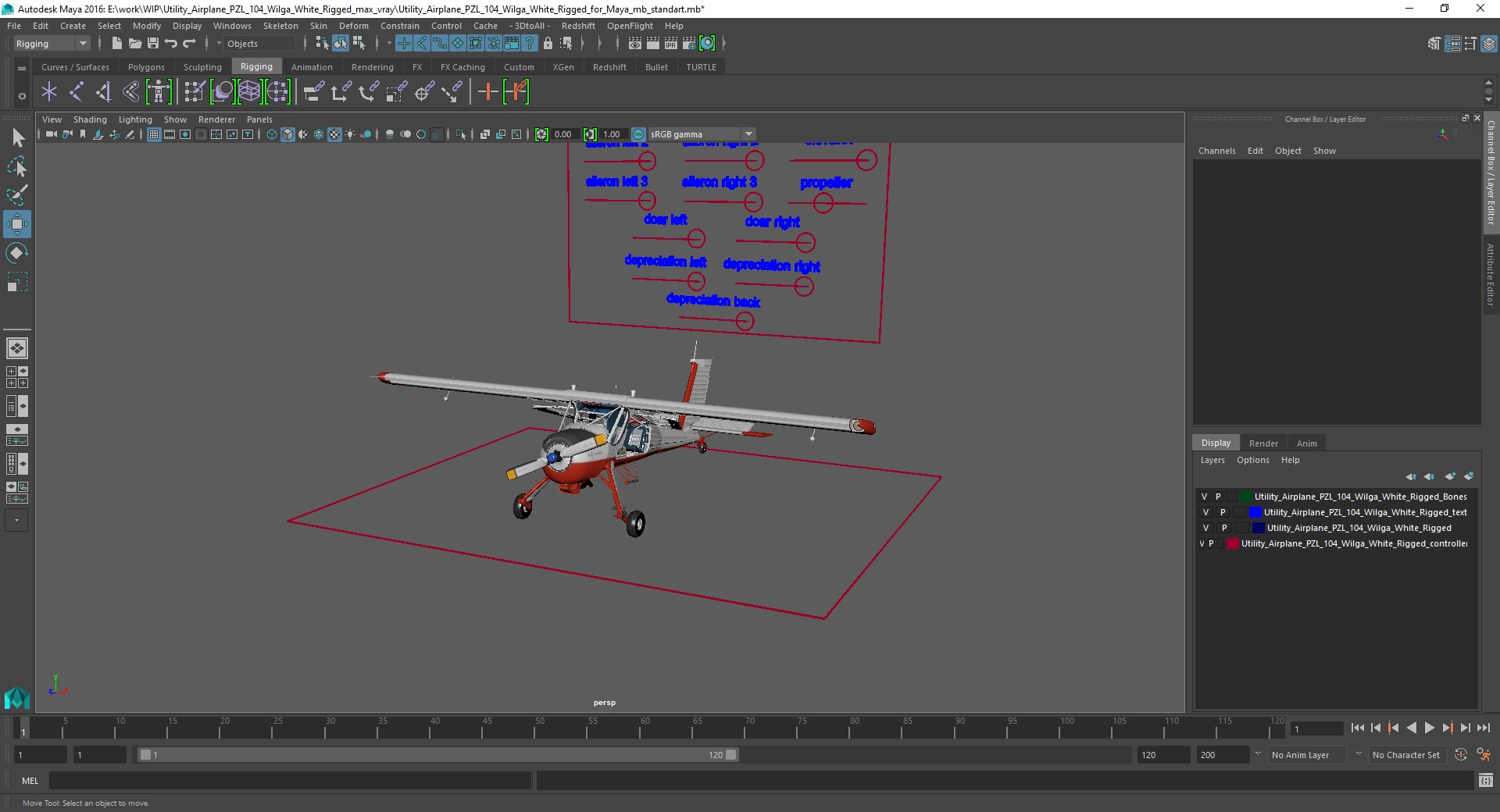This screenshot has width=1500, height=812.
Task: Open the Deform menu
Action: coord(353,26)
